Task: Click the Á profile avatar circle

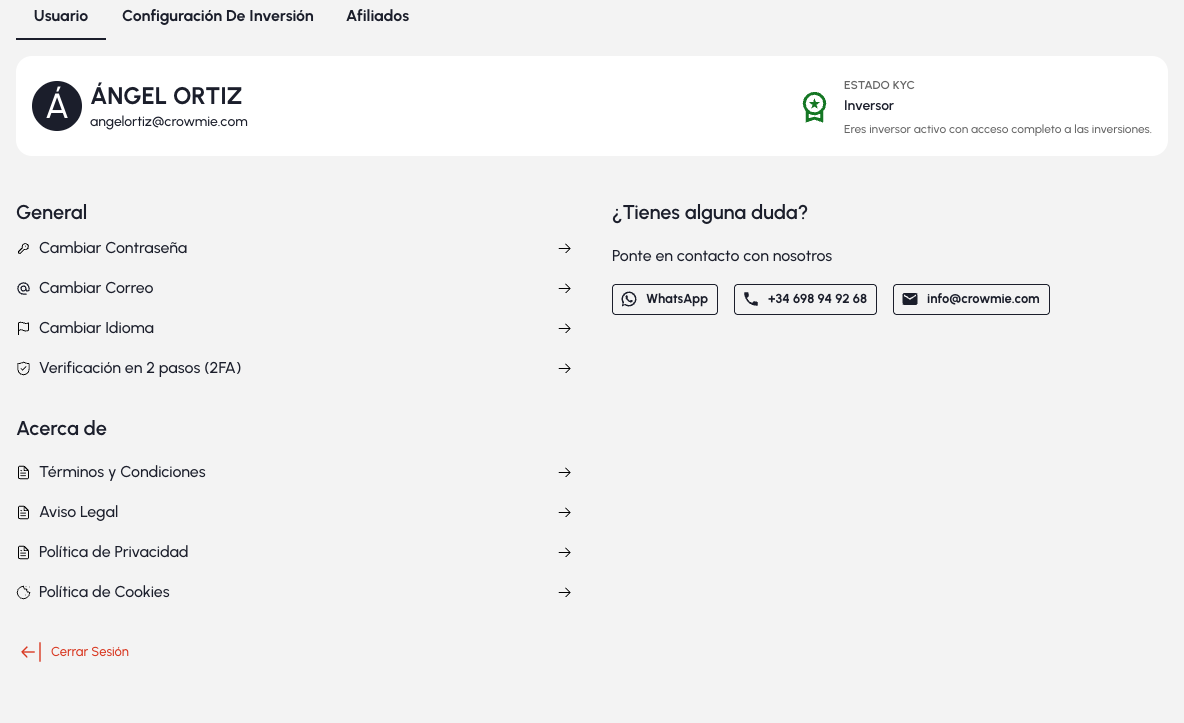Action: [x=57, y=106]
